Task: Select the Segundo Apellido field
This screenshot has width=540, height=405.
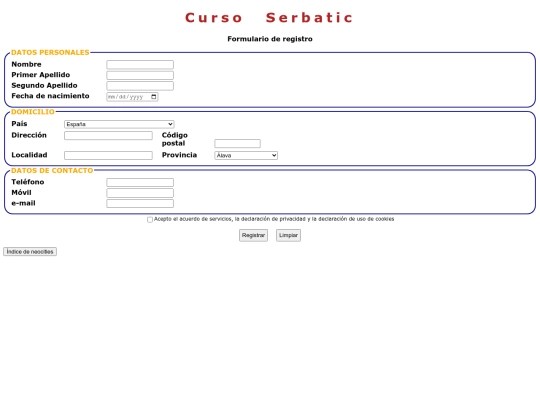Action: pyautogui.click(x=140, y=86)
